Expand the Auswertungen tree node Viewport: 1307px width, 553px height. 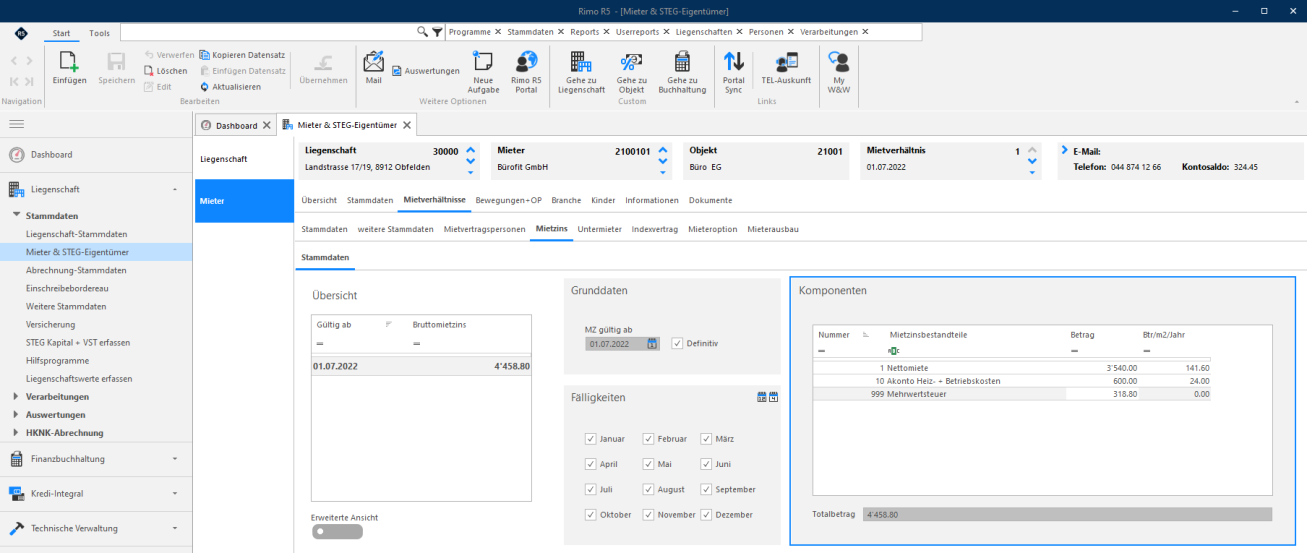[17, 415]
